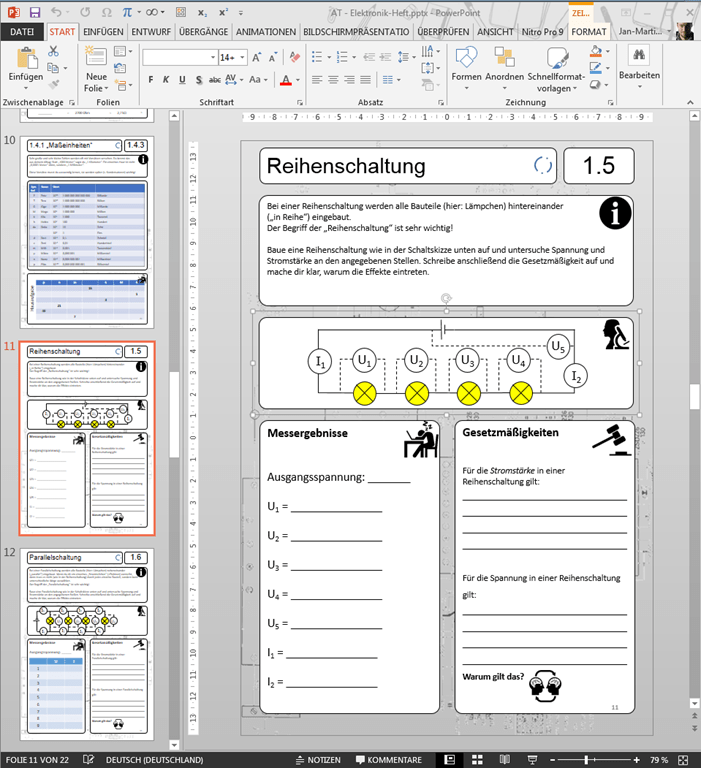This screenshot has width=701, height=768.
Task: Select slide 12 thumbnail Parallelschaltung
Action: pyautogui.click(x=87, y=644)
